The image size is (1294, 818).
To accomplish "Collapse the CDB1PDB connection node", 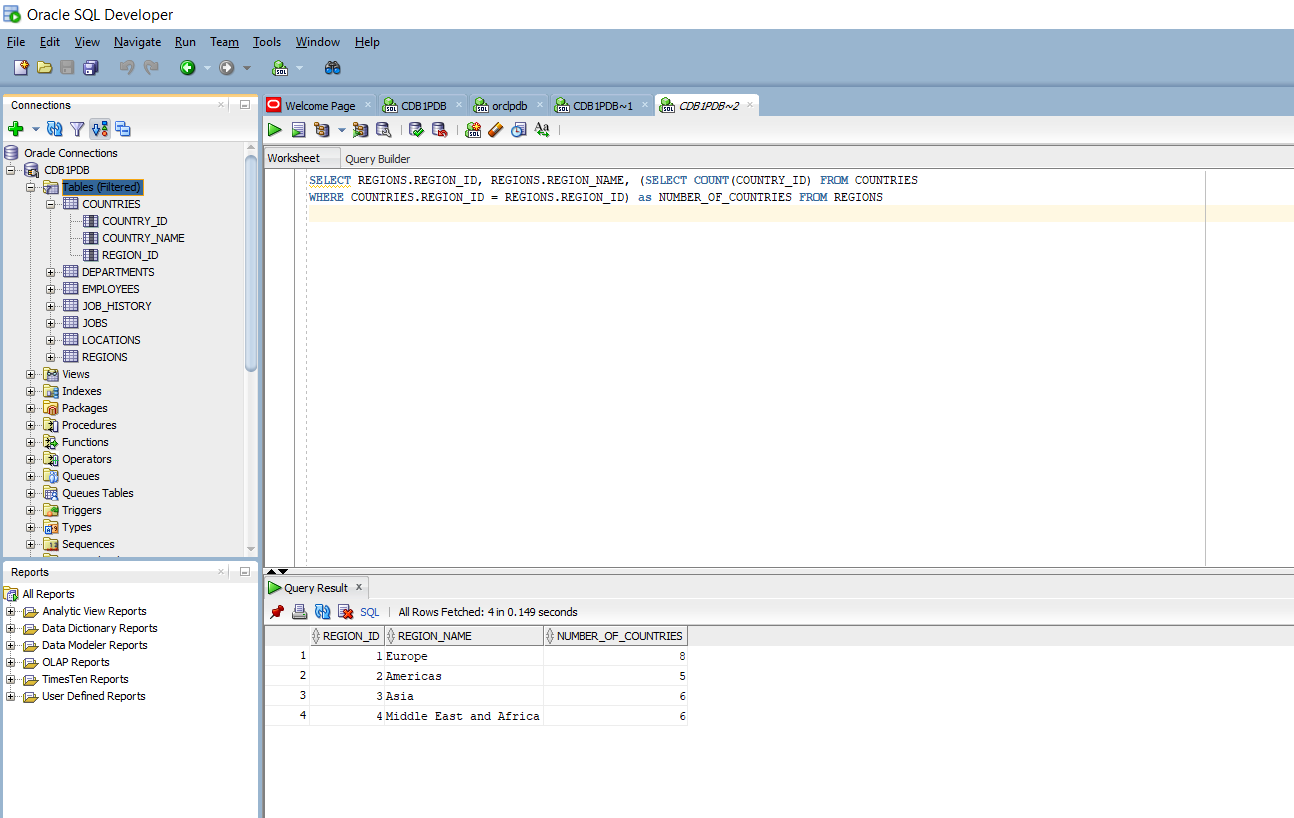I will 11,170.
